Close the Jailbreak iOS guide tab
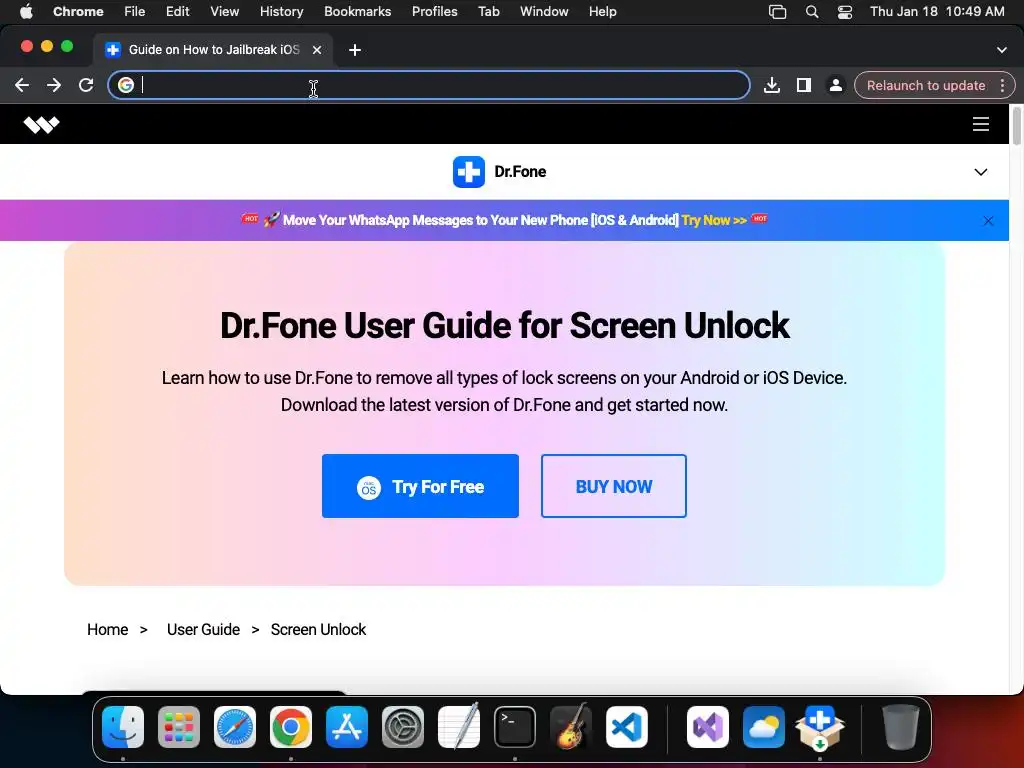 317,50
